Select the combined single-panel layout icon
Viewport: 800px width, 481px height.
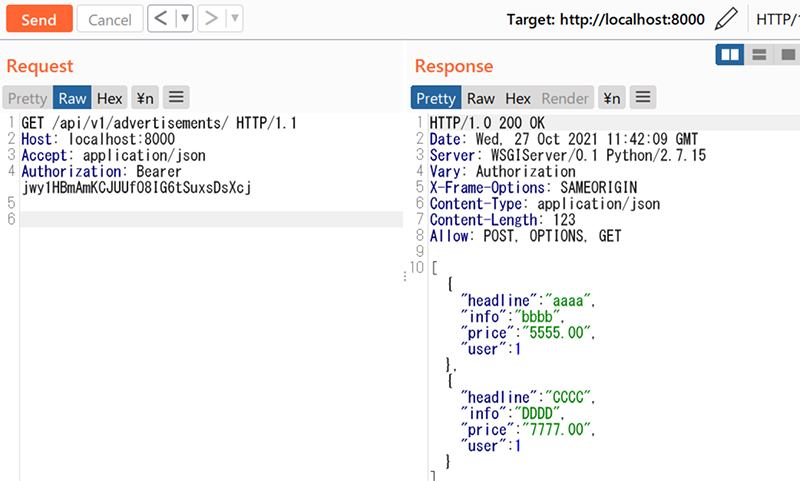coord(788,55)
